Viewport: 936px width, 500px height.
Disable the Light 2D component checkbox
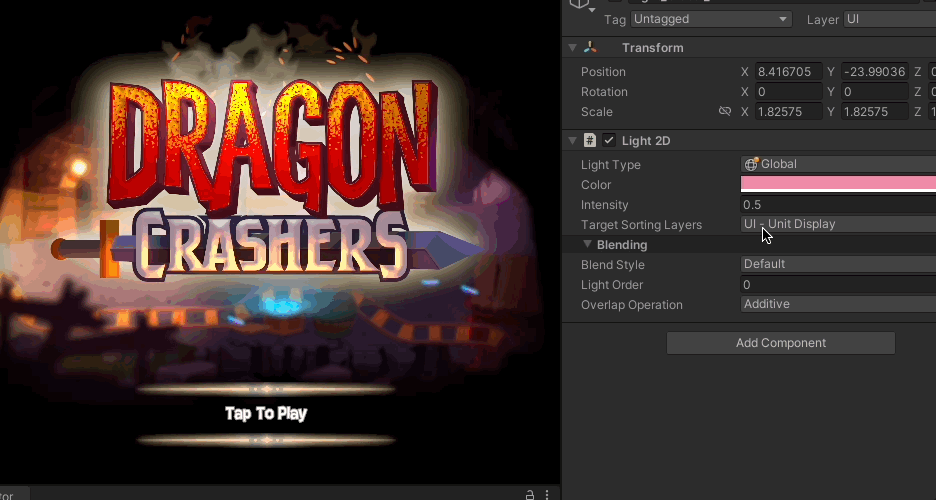point(608,140)
